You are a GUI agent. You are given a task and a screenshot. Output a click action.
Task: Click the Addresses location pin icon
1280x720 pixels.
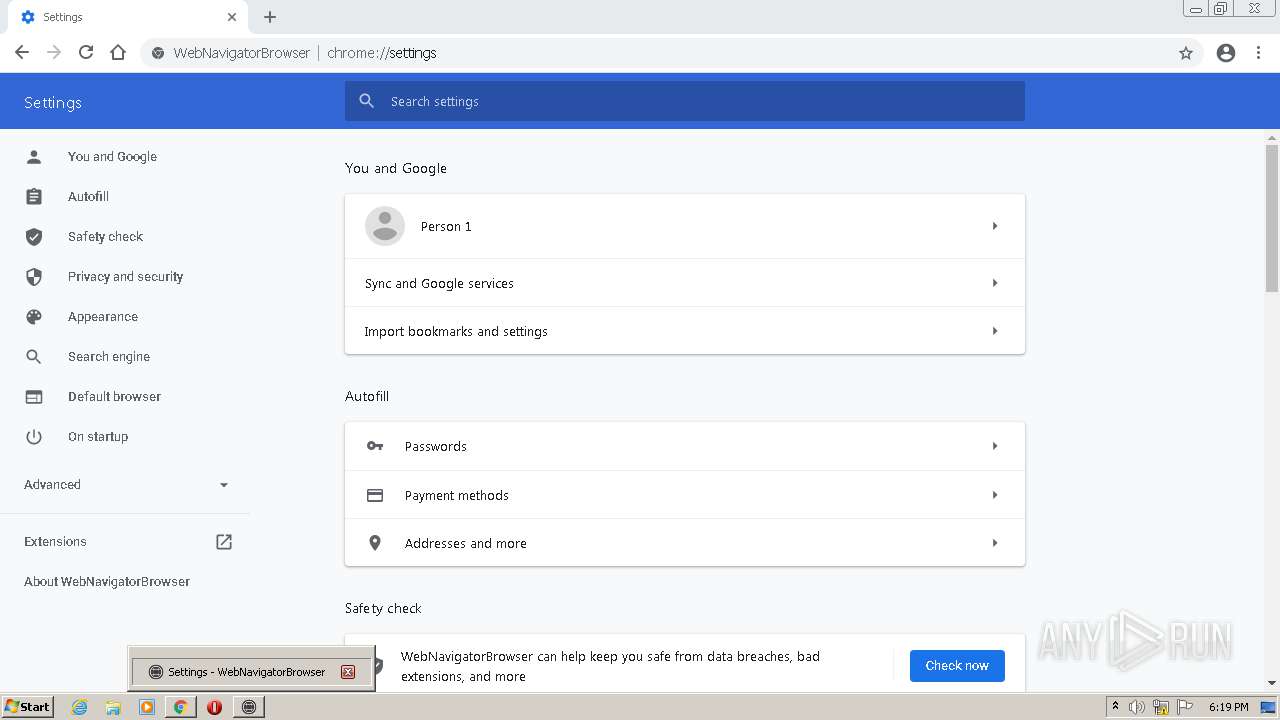[x=375, y=543]
